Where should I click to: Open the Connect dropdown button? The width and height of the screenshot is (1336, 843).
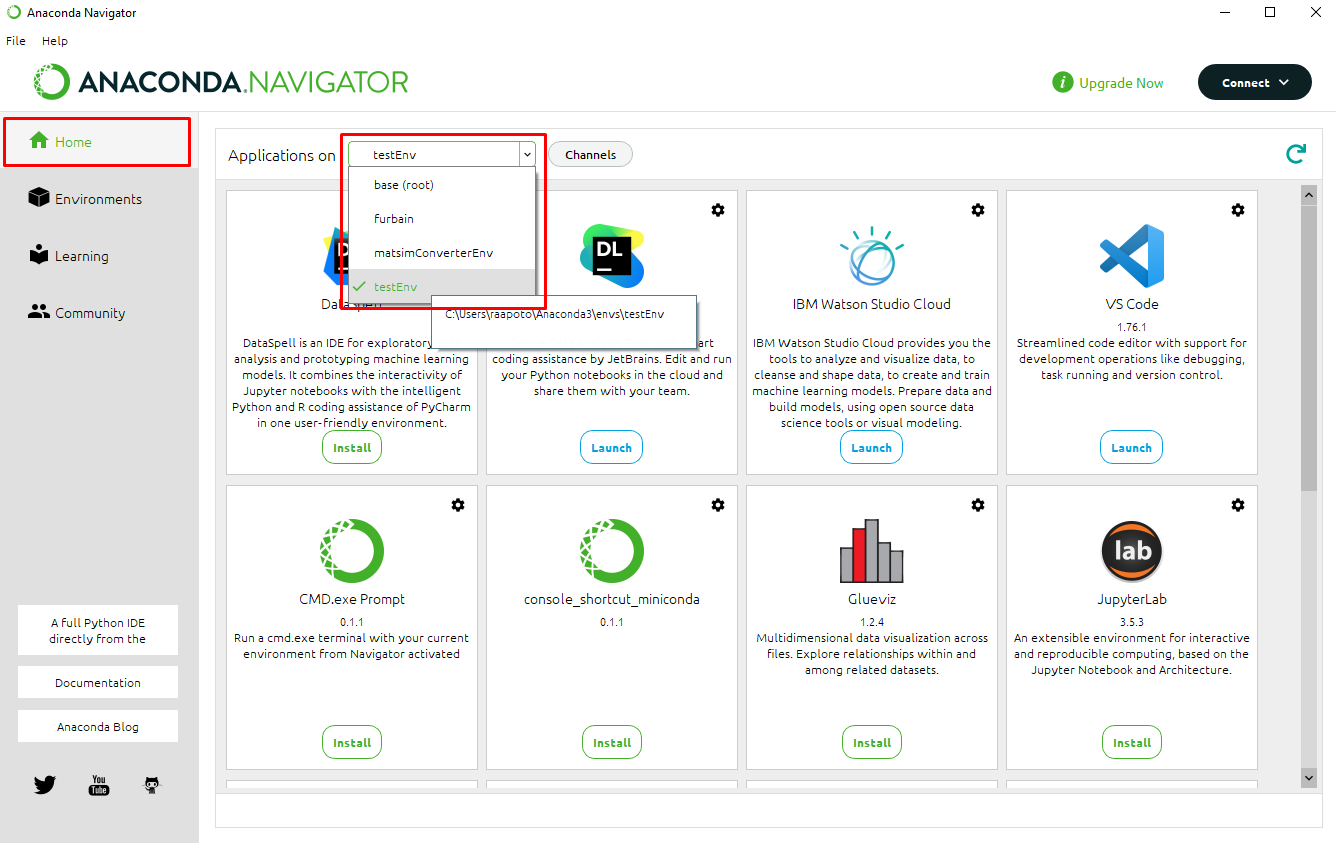click(1255, 83)
